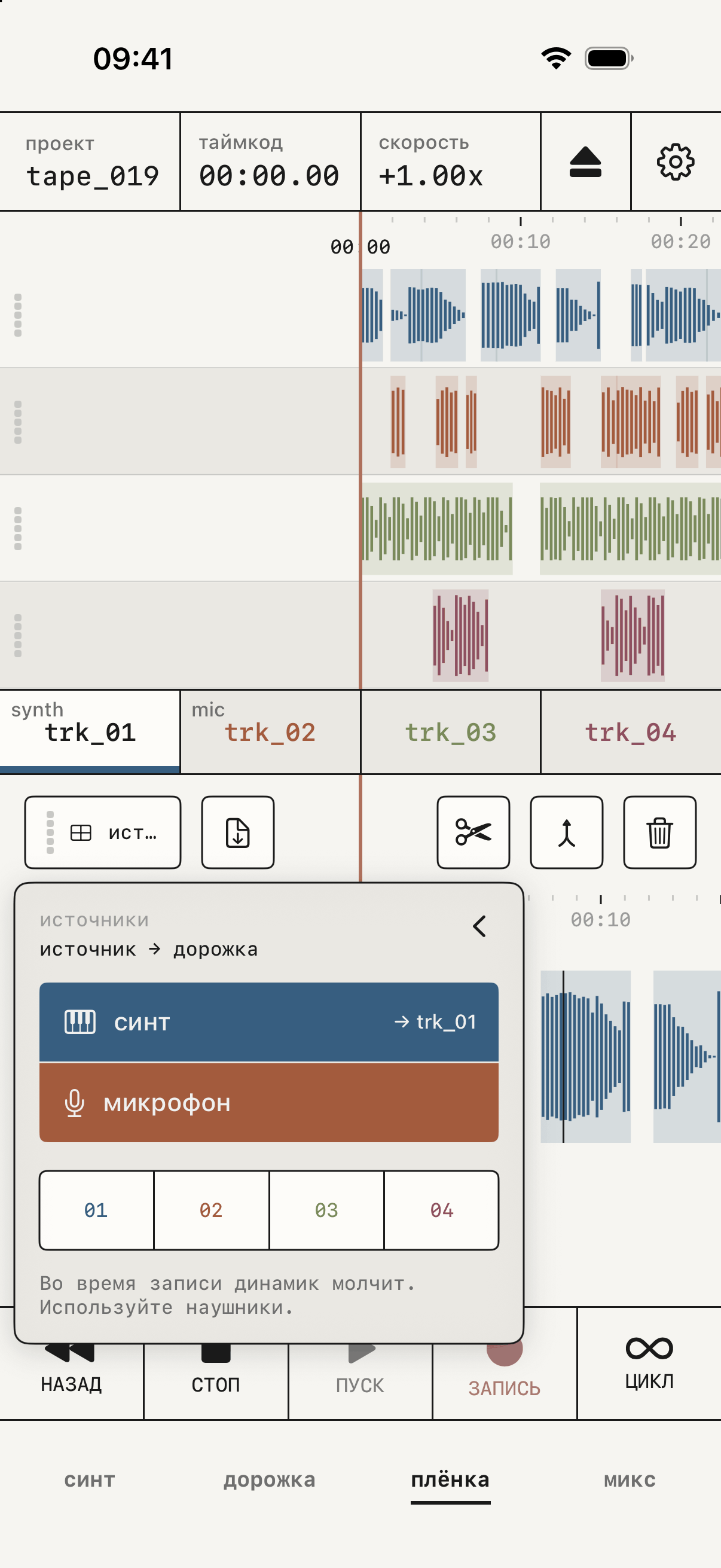Select track 03 in source routing
Screen dimensions: 721x1568
tap(327, 1210)
